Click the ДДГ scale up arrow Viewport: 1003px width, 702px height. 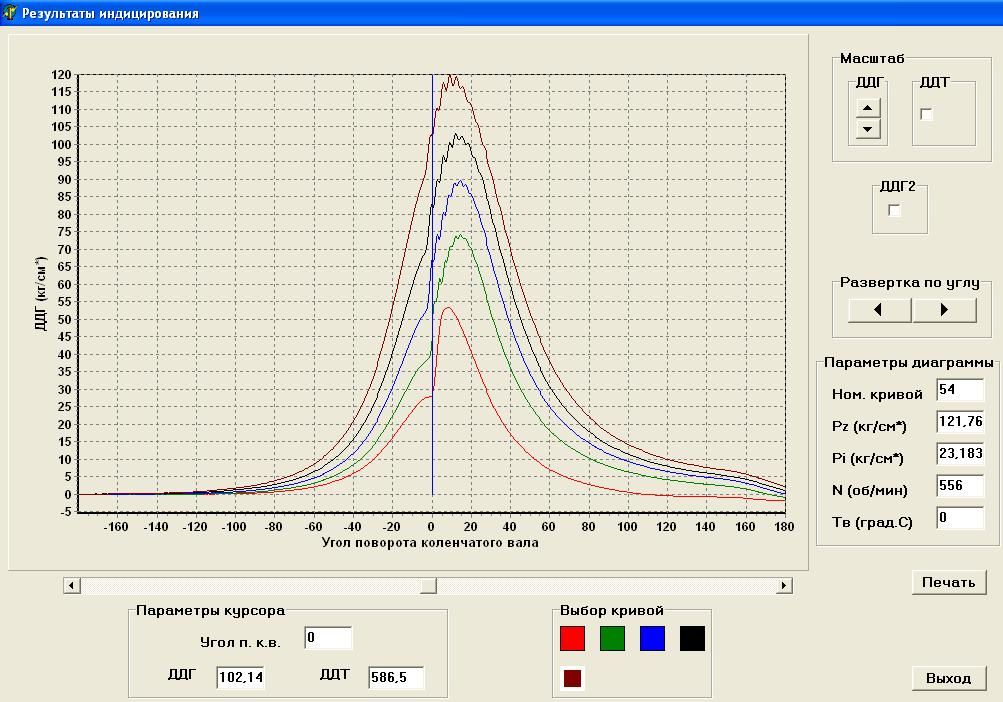[x=868, y=108]
